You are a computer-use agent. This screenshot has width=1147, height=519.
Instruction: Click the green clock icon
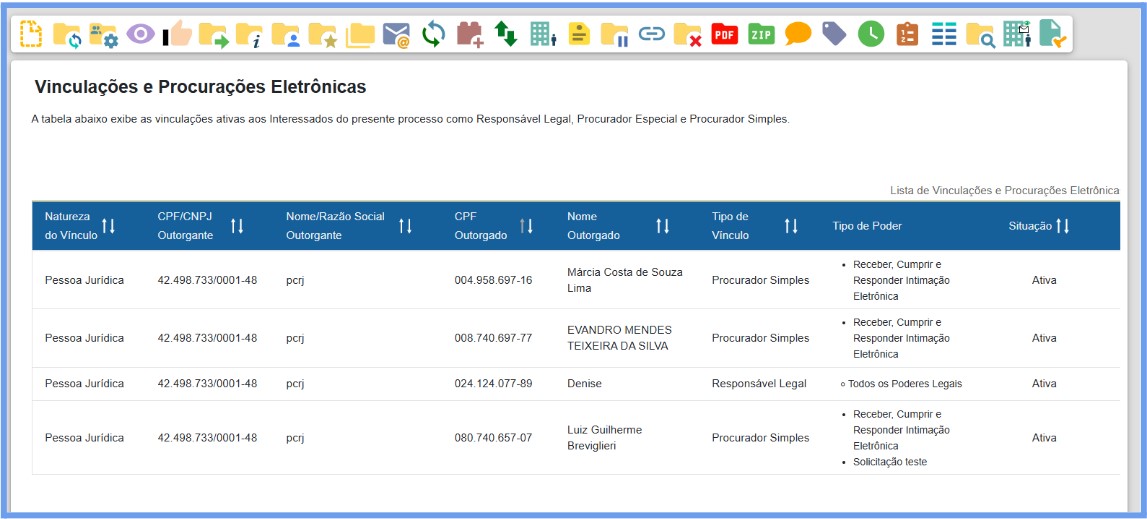pyautogui.click(x=871, y=34)
